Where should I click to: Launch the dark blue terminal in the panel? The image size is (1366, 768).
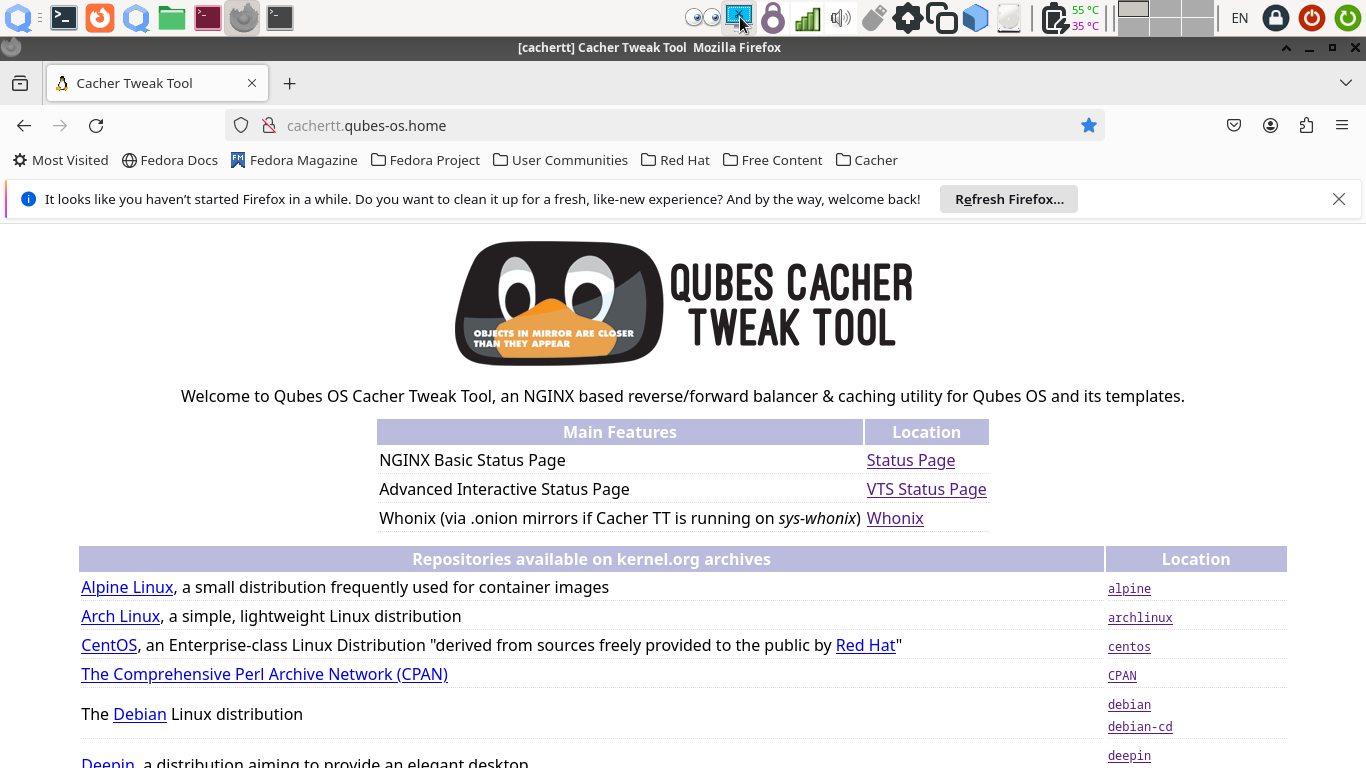(x=64, y=17)
